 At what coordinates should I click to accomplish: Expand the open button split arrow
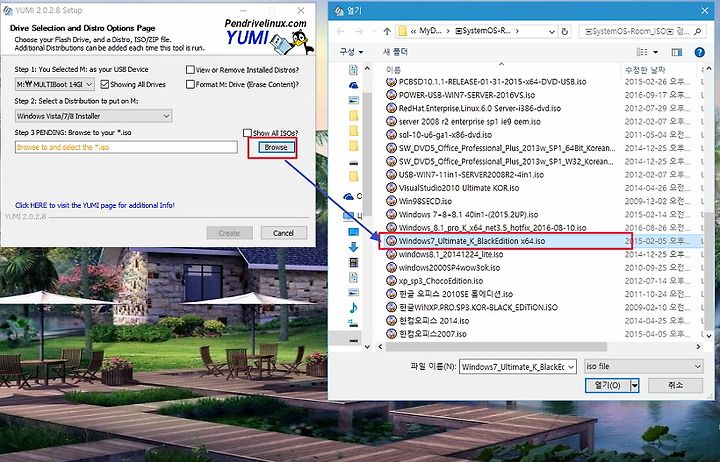pyautogui.click(x=635, y=385)
